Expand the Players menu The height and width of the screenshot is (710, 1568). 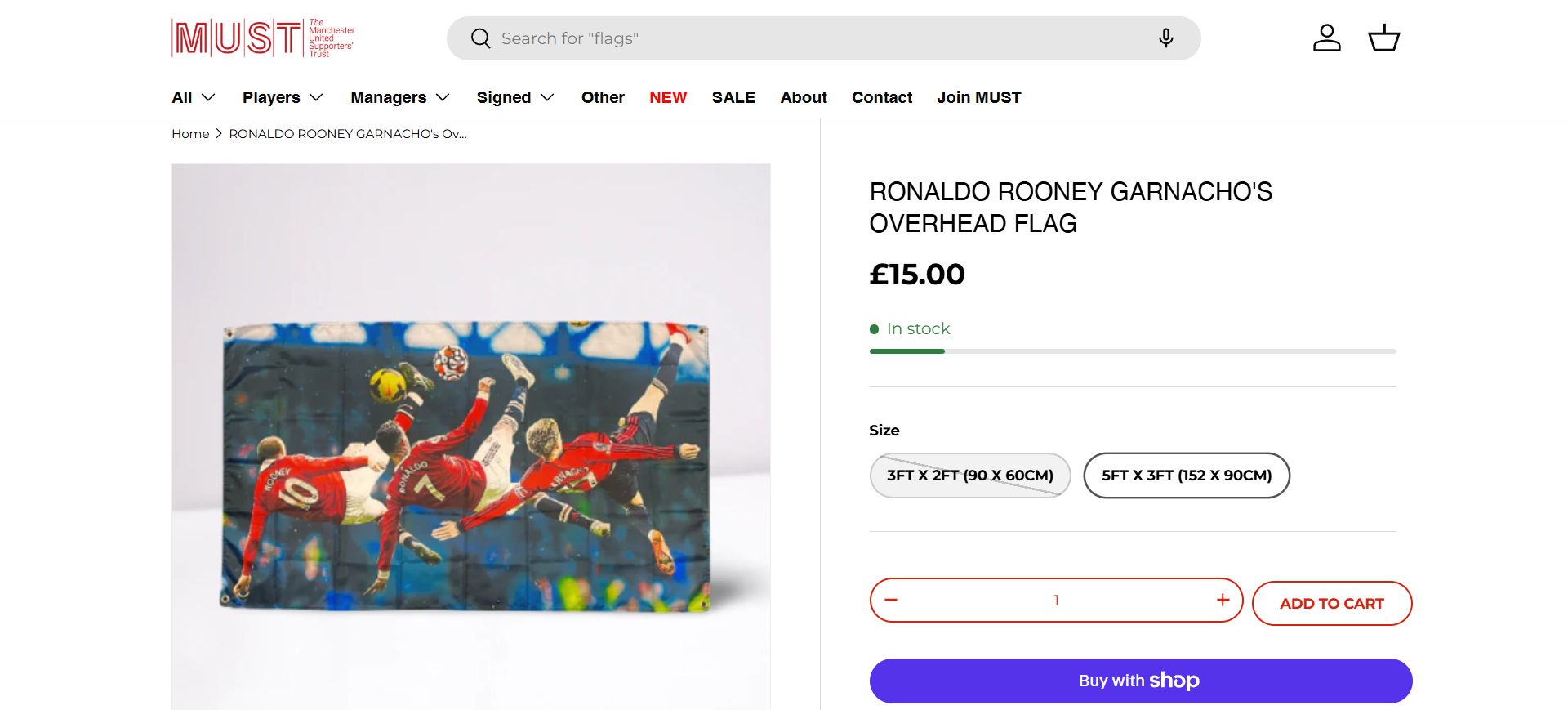(x=283, y=97)
